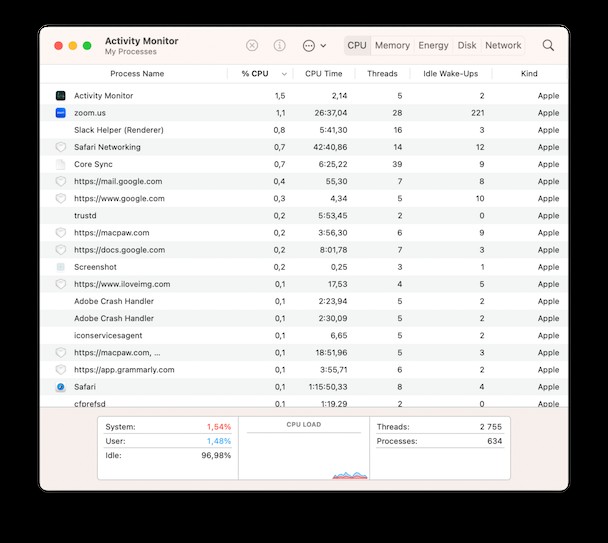Click shield icon beside https://docs.google.com
608x543 pixels.
click(60, 250)
